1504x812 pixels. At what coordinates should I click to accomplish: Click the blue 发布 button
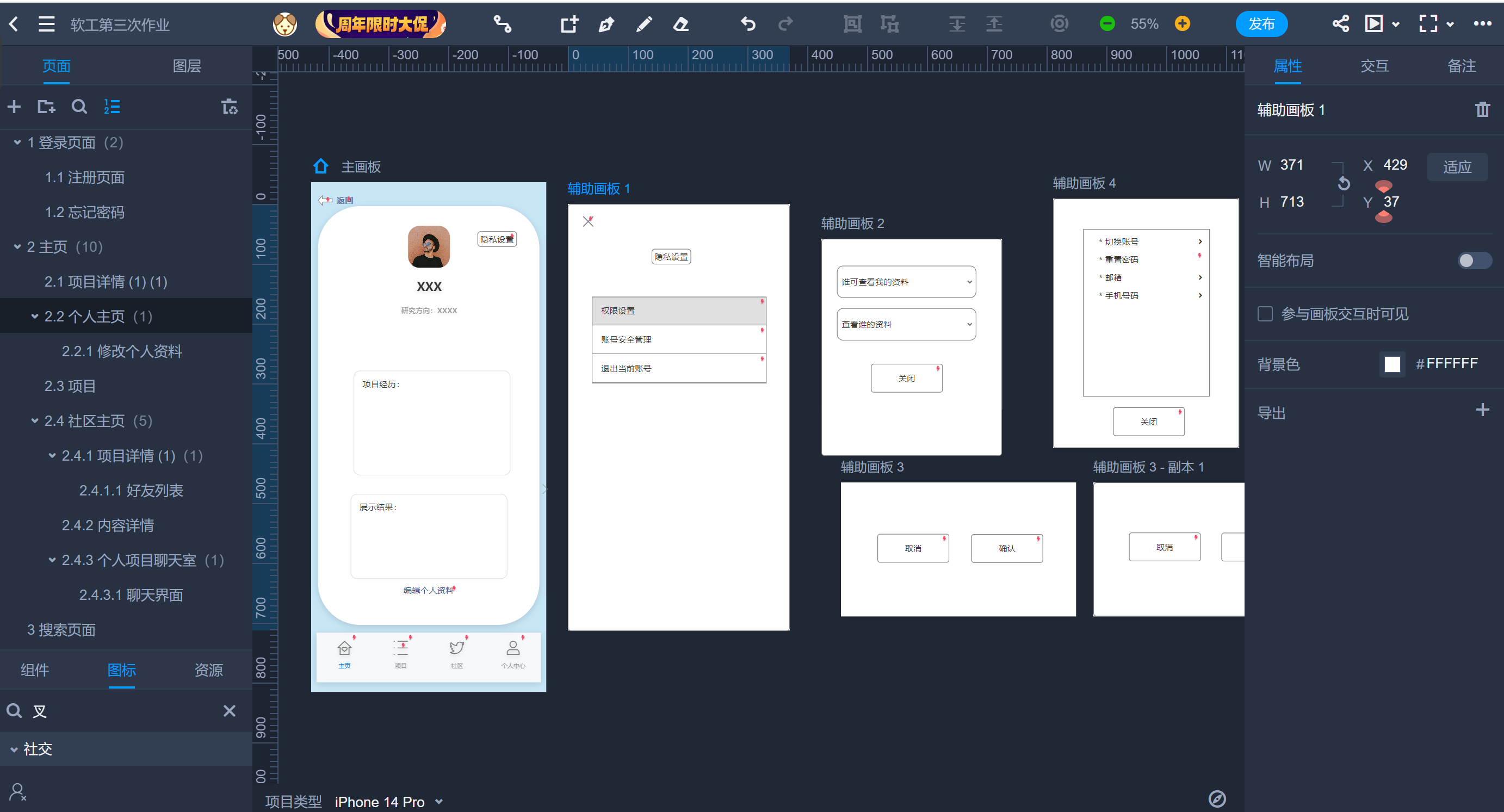pos(1261,24)
